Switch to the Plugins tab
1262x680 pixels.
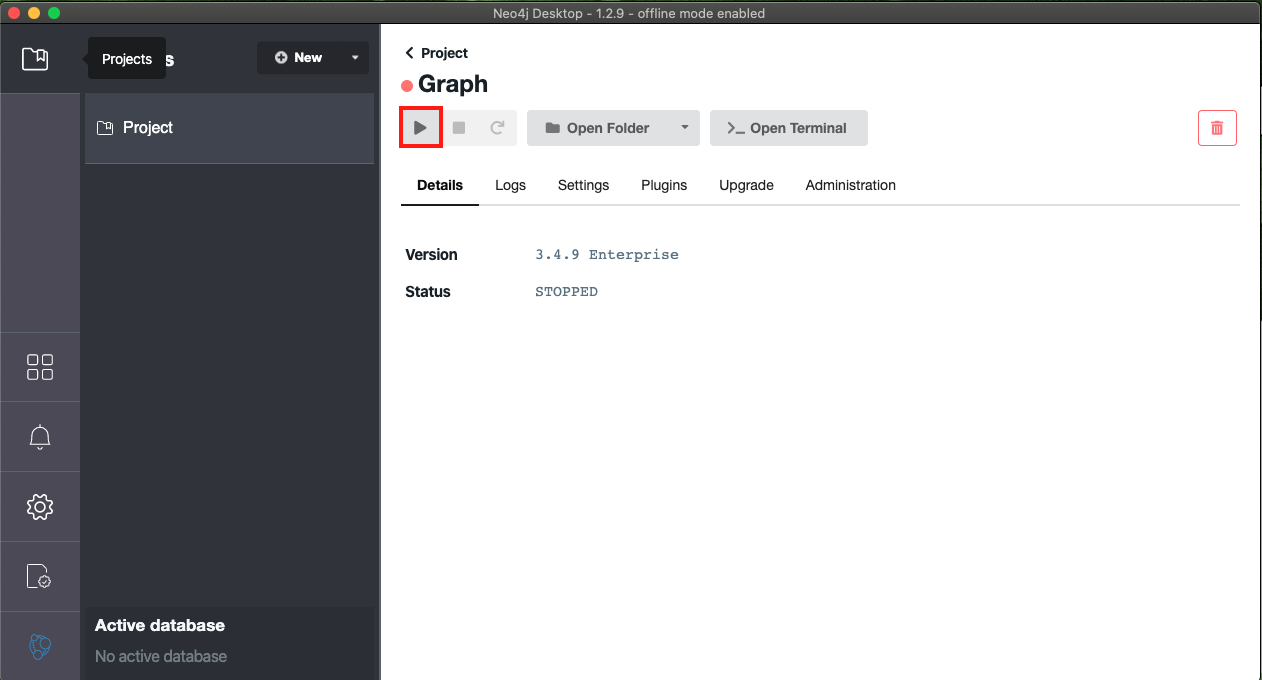(664, 185)
